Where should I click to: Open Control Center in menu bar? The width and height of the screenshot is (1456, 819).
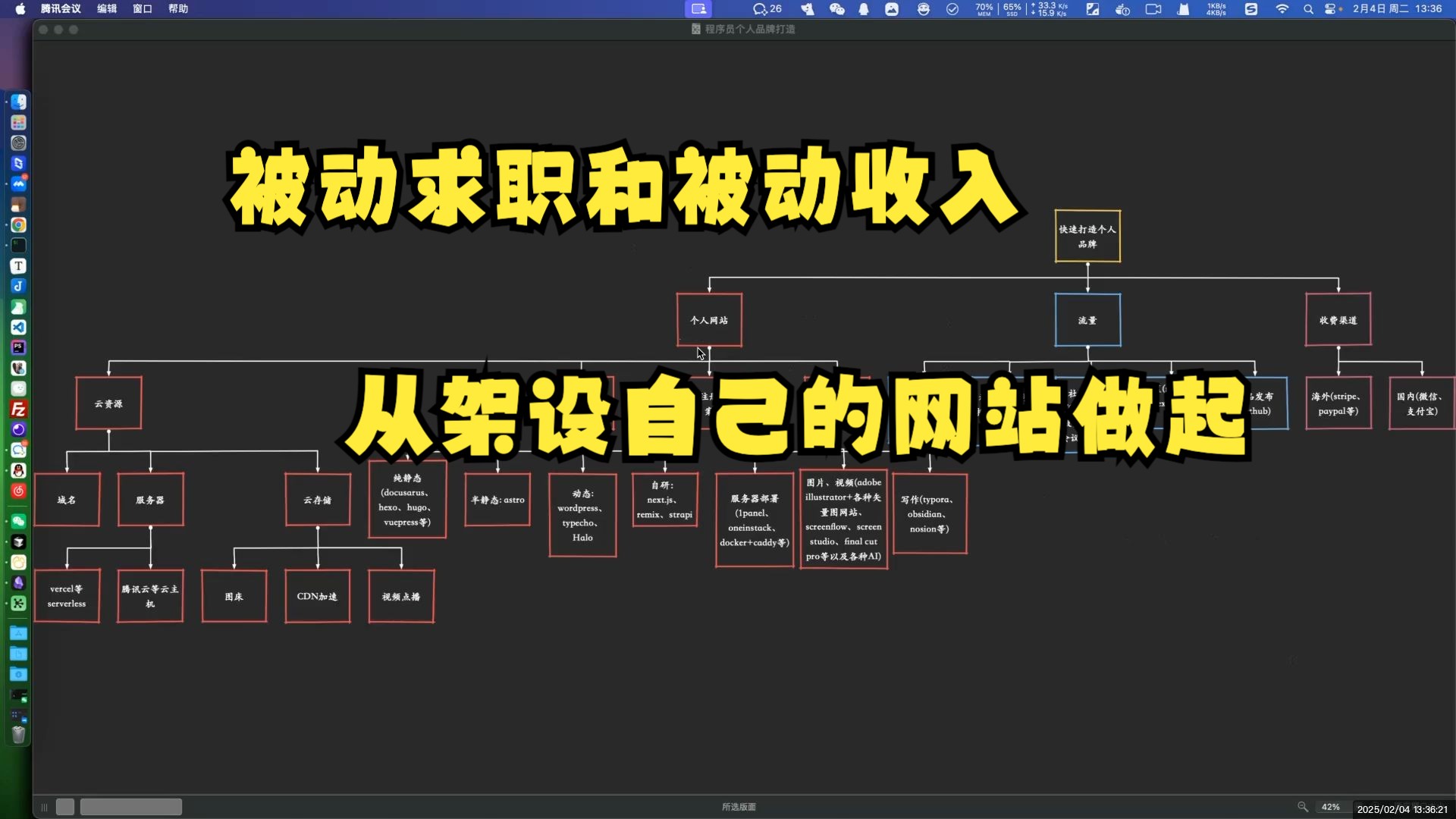1331,9
